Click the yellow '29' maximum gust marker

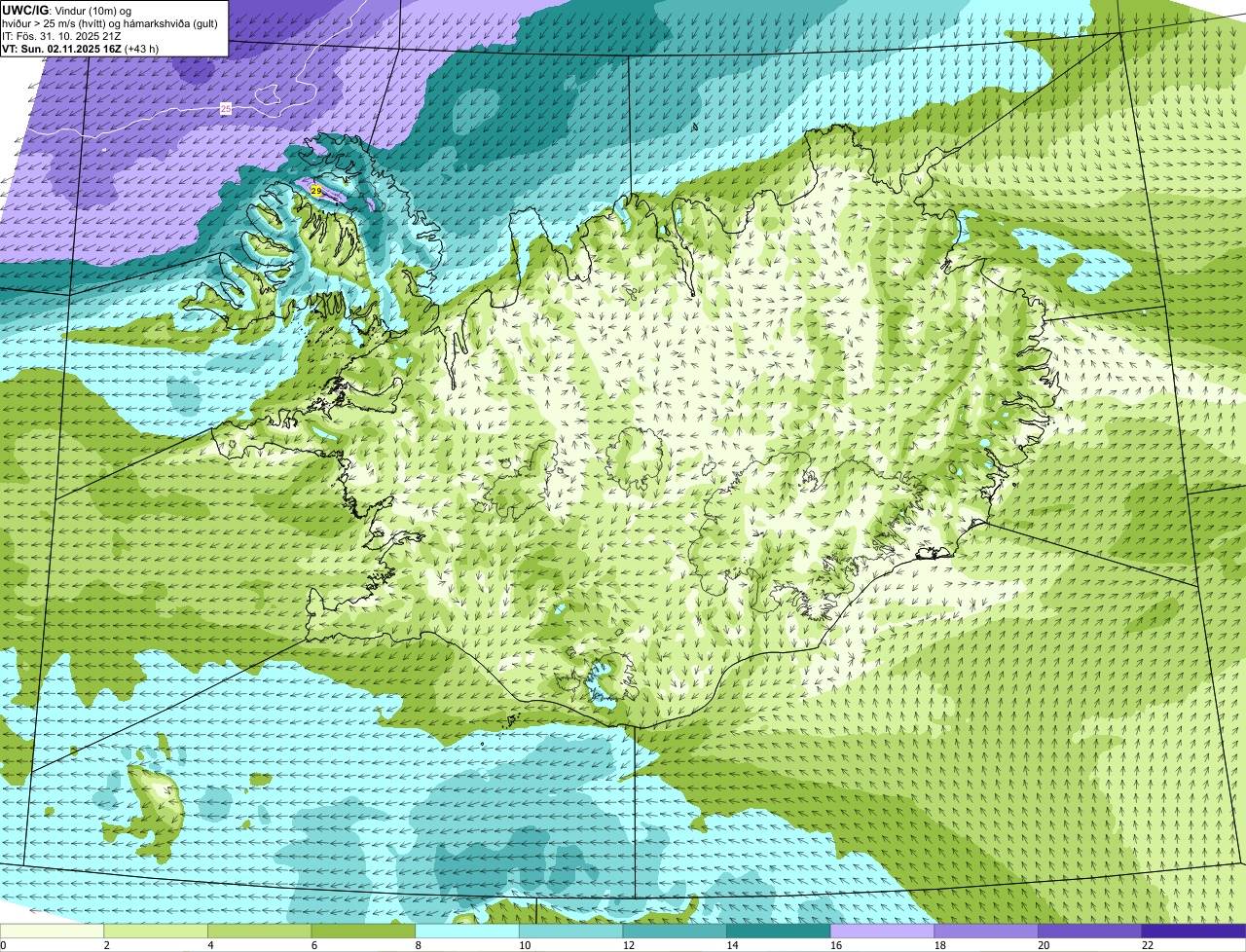pos(316,191)
